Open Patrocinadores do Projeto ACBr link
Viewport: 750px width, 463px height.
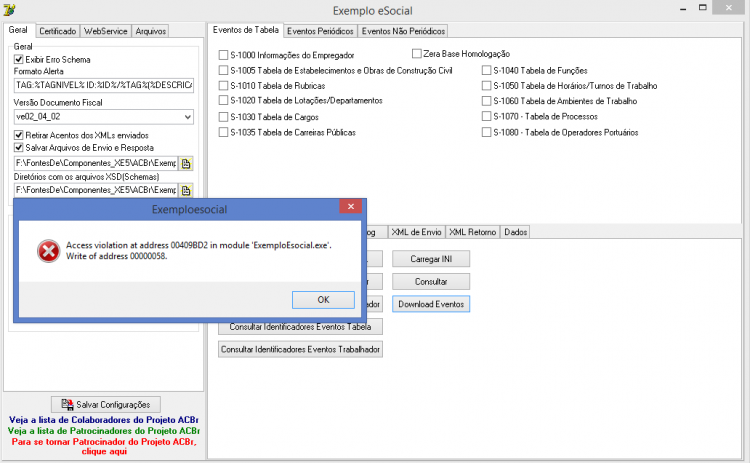(x=104, y=430)
